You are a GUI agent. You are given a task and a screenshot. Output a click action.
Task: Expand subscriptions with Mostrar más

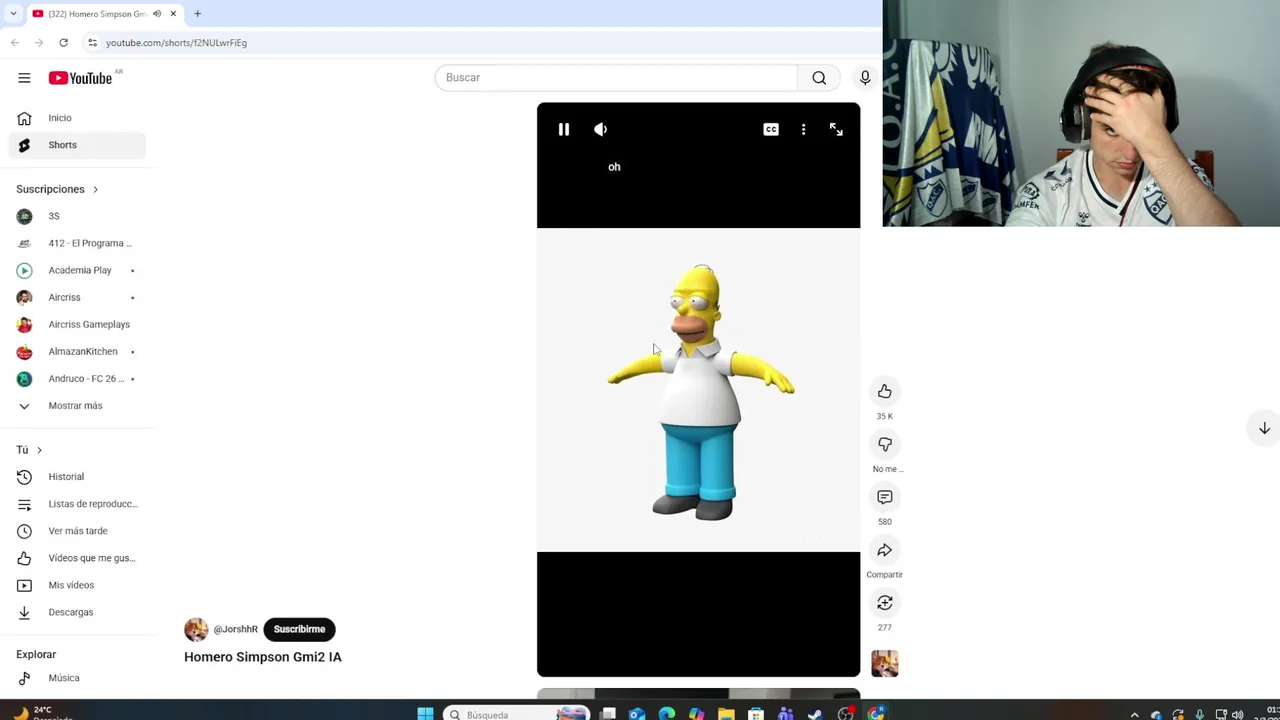pos(78,406)
